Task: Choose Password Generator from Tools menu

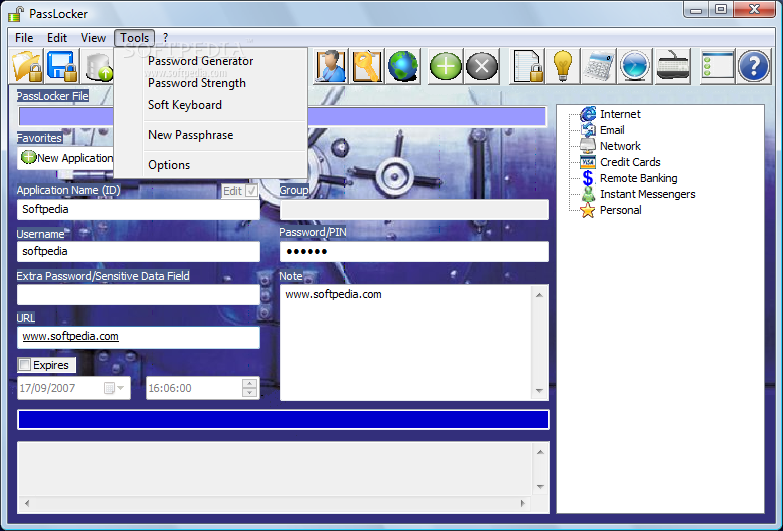Action: [200, 61]
